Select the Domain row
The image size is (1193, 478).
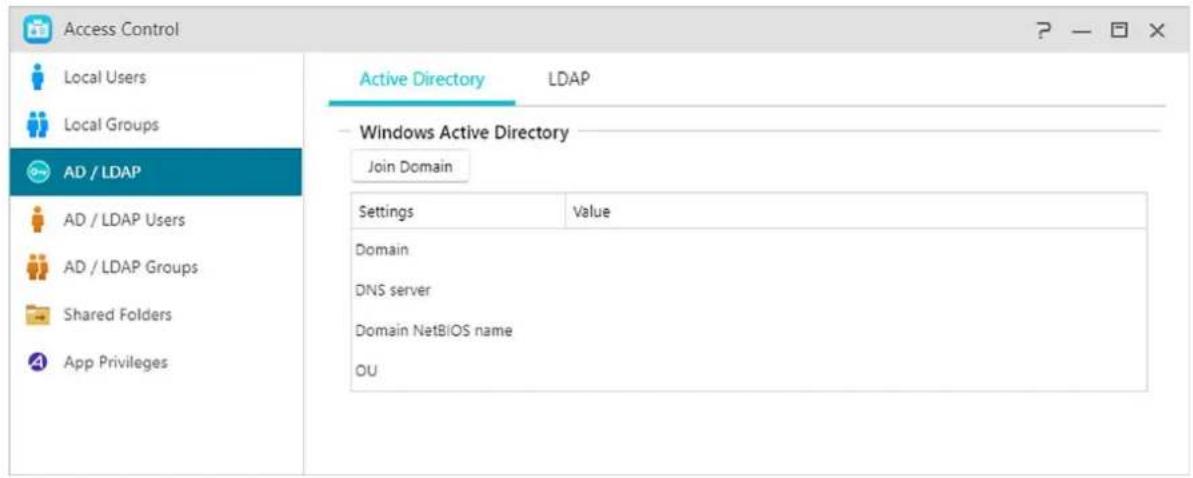[x=749, y=250]
